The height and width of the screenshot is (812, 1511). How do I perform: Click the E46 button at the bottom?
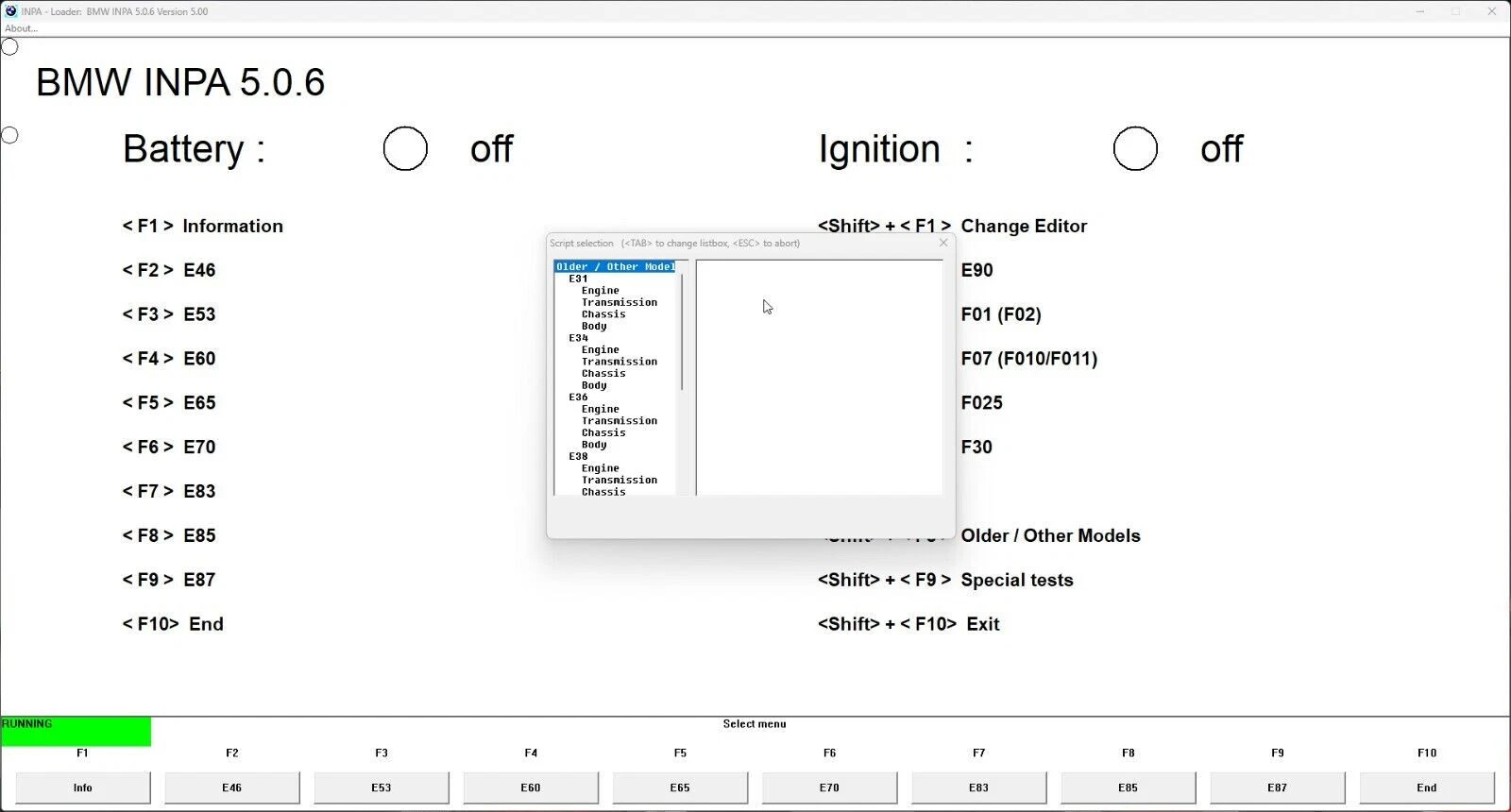232,787
